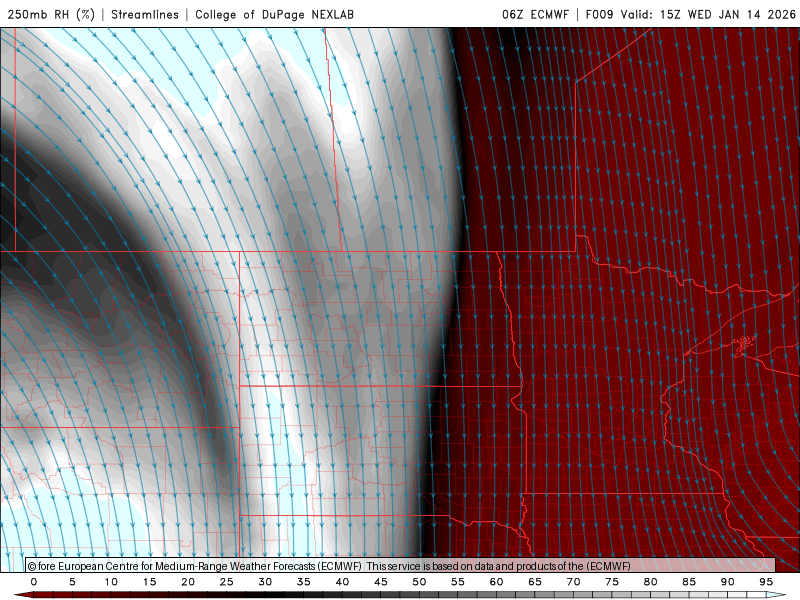Click the "Streamlines" label in header
The width and height of the screenshot is (800, 600).
click(145, 14)
